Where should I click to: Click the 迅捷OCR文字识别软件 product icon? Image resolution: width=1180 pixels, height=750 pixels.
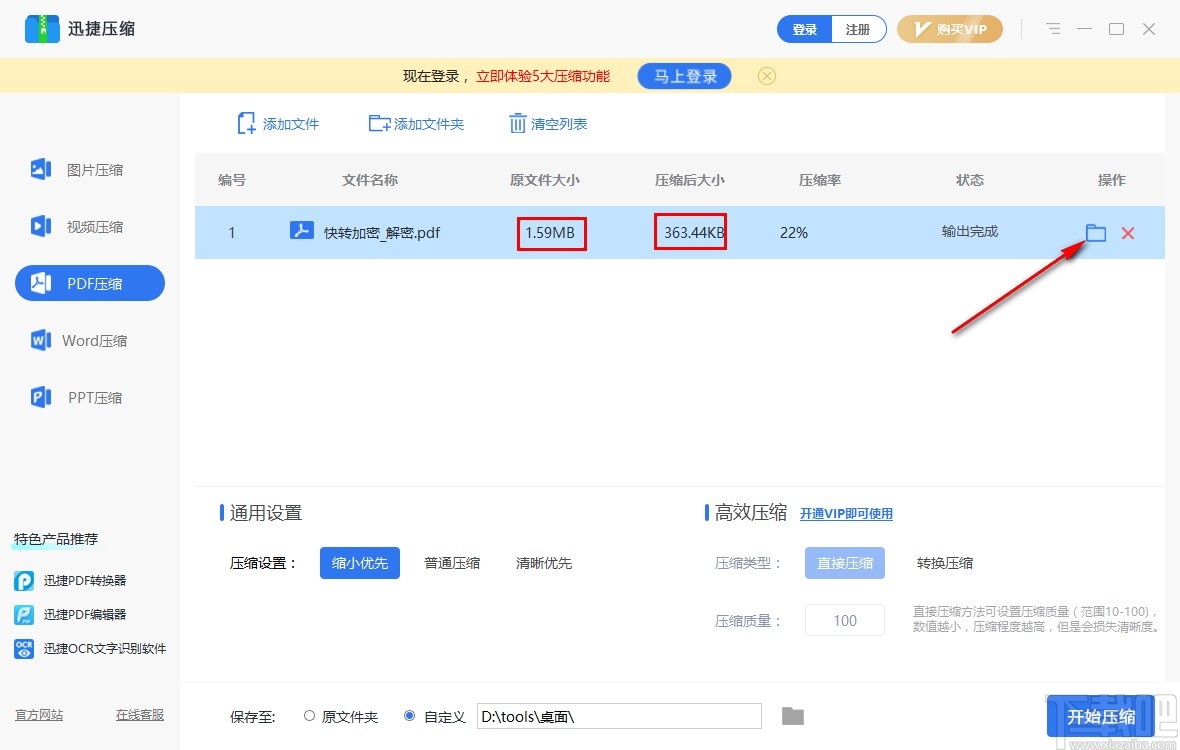point(24,648)
